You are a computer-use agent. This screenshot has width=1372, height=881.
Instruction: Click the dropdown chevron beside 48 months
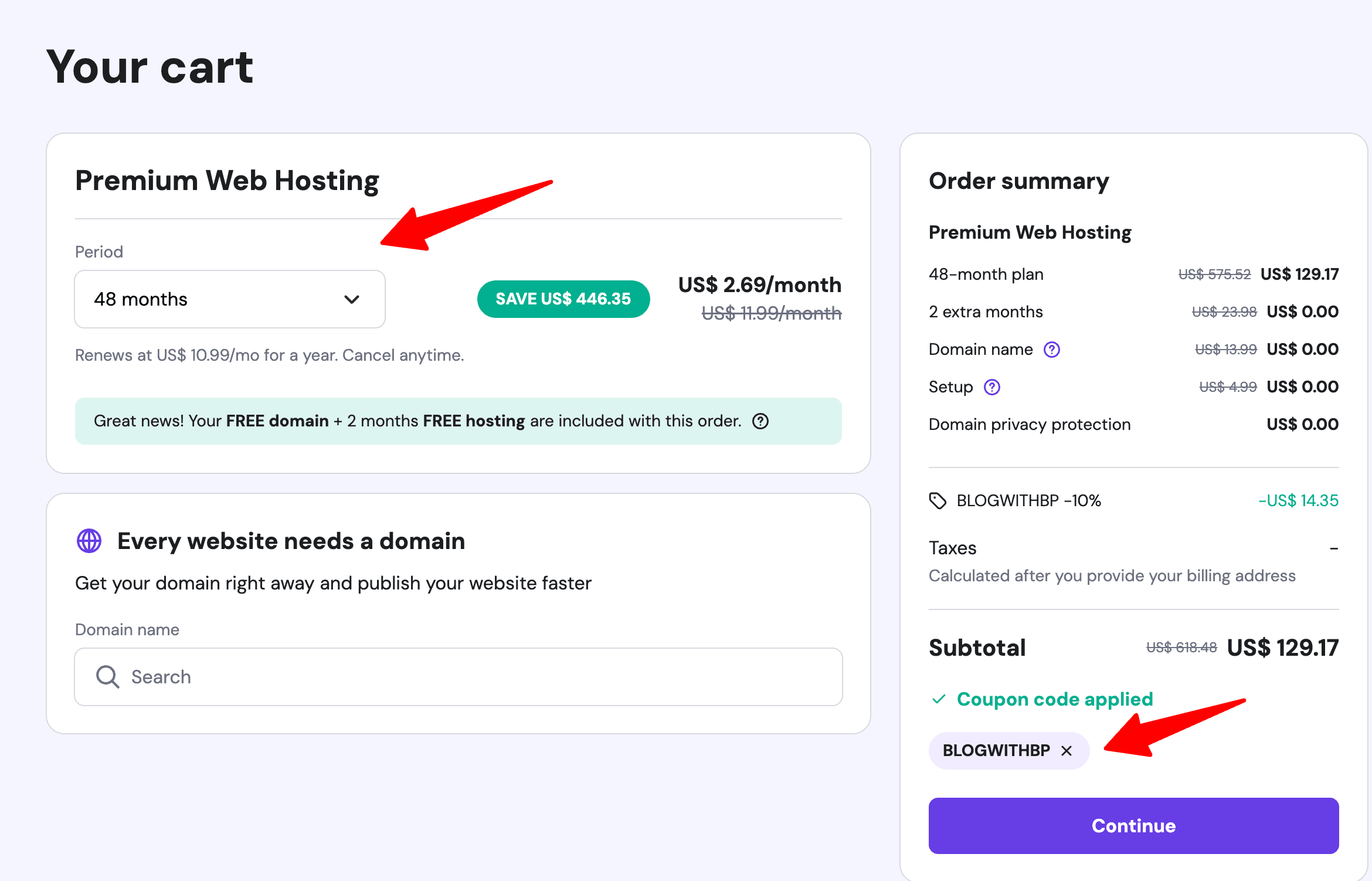[x=352, y=300]
